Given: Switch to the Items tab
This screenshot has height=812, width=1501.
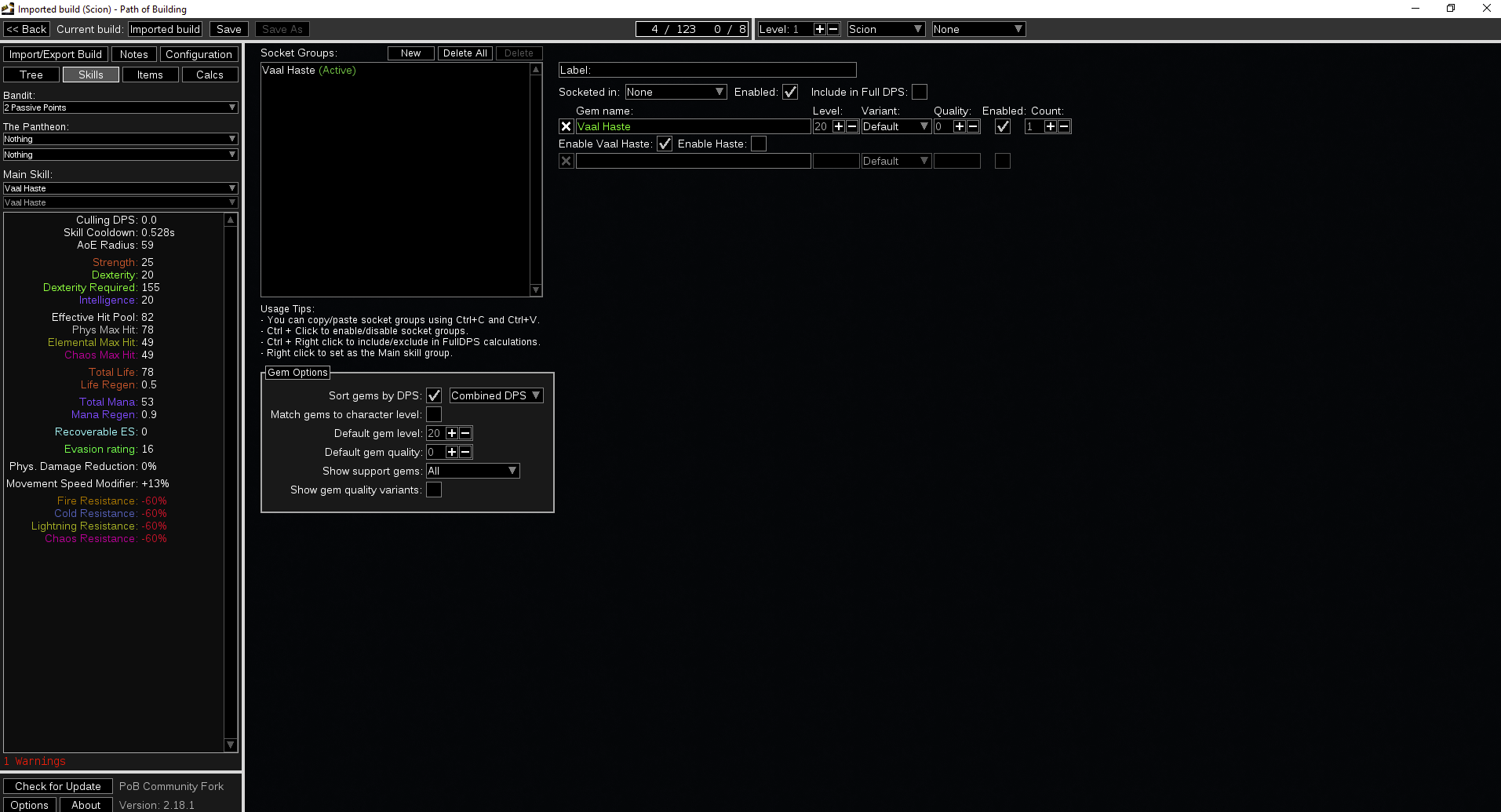Looking at the screenshot, I should point(150,75).
